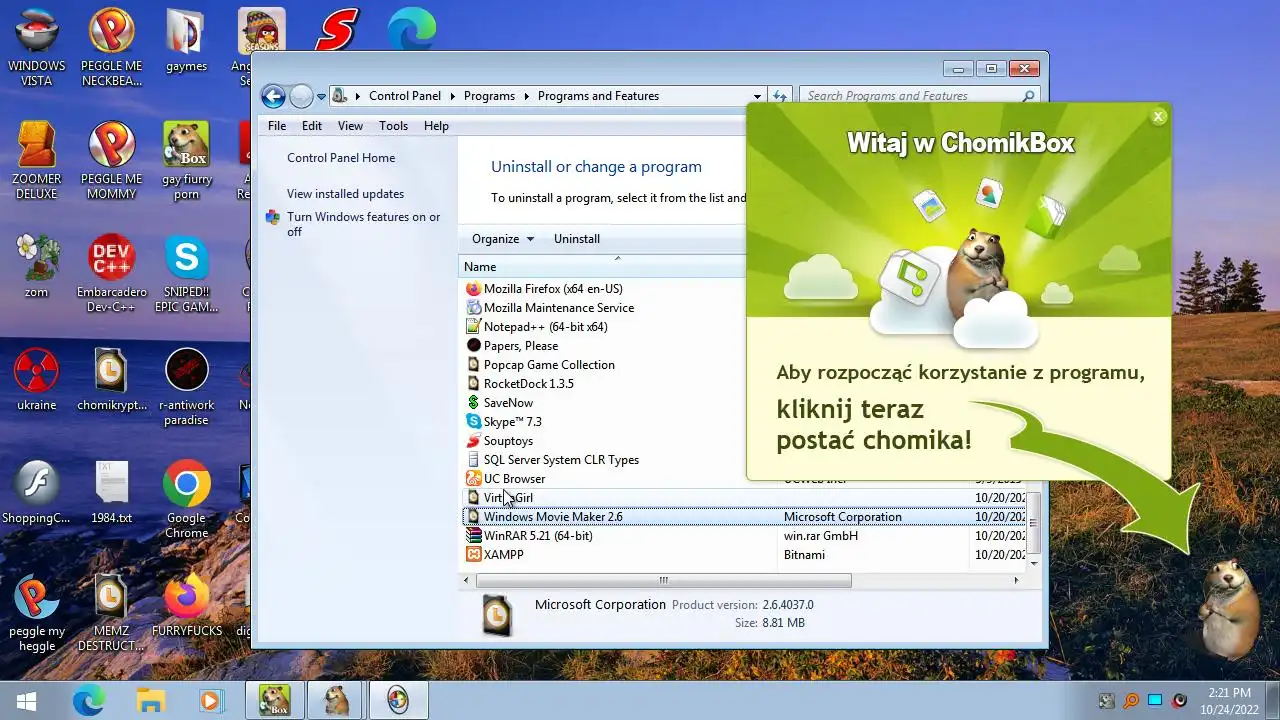Open WINDOWS VISTA desktop icon

point(37,47)
